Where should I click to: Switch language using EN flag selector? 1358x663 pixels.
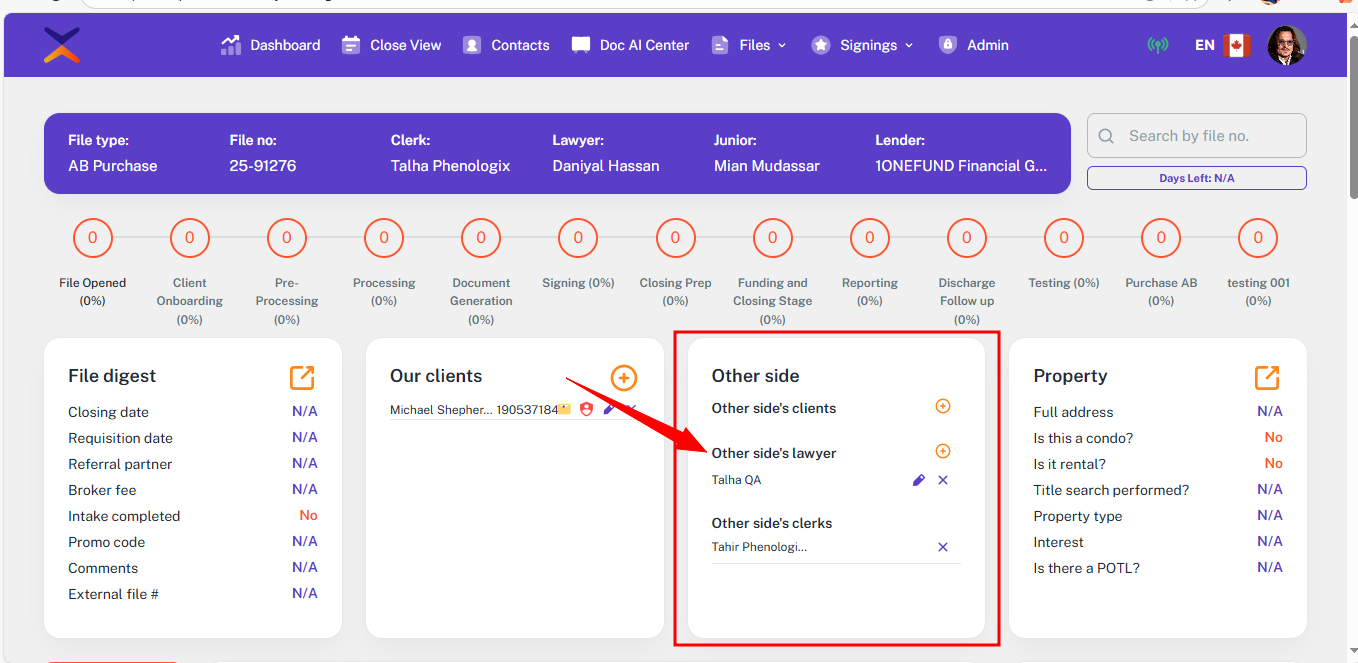[1222, 45]
